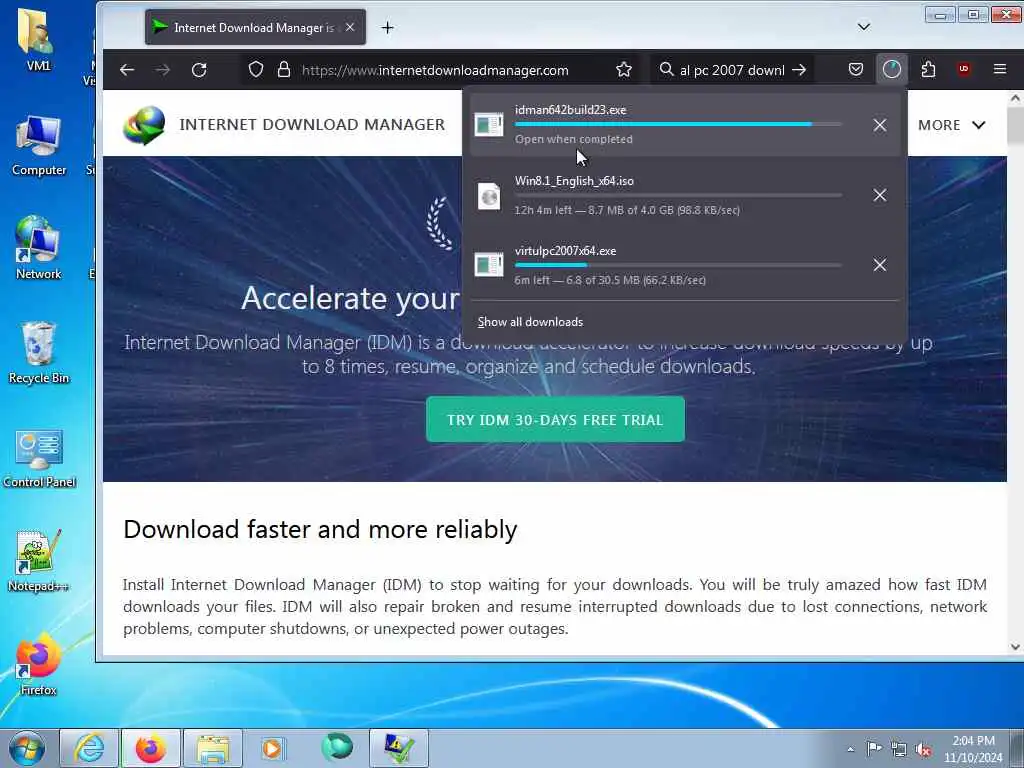Reload the current page
Screen dimensions: 1024x768
199,70
